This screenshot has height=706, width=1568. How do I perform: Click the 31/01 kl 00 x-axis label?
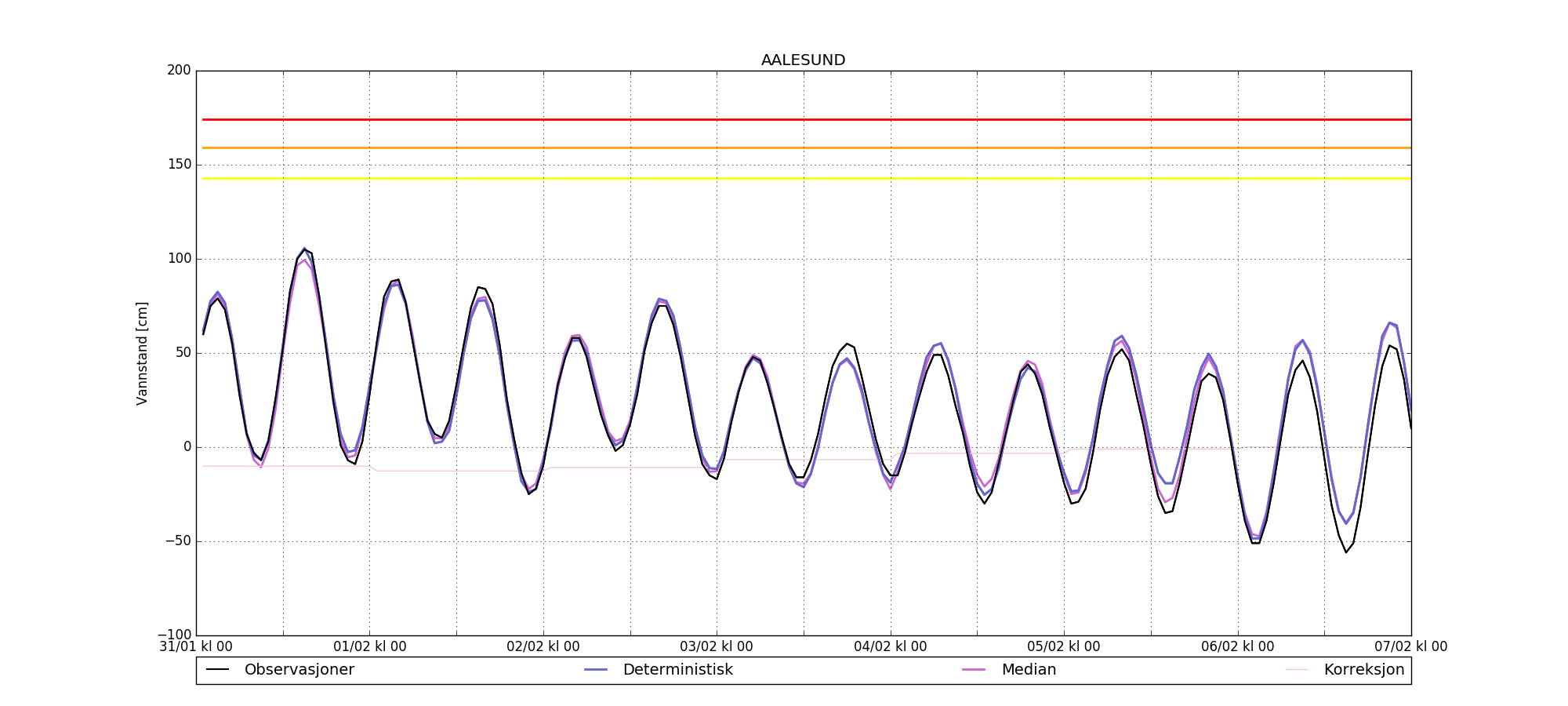click(196, 647)
